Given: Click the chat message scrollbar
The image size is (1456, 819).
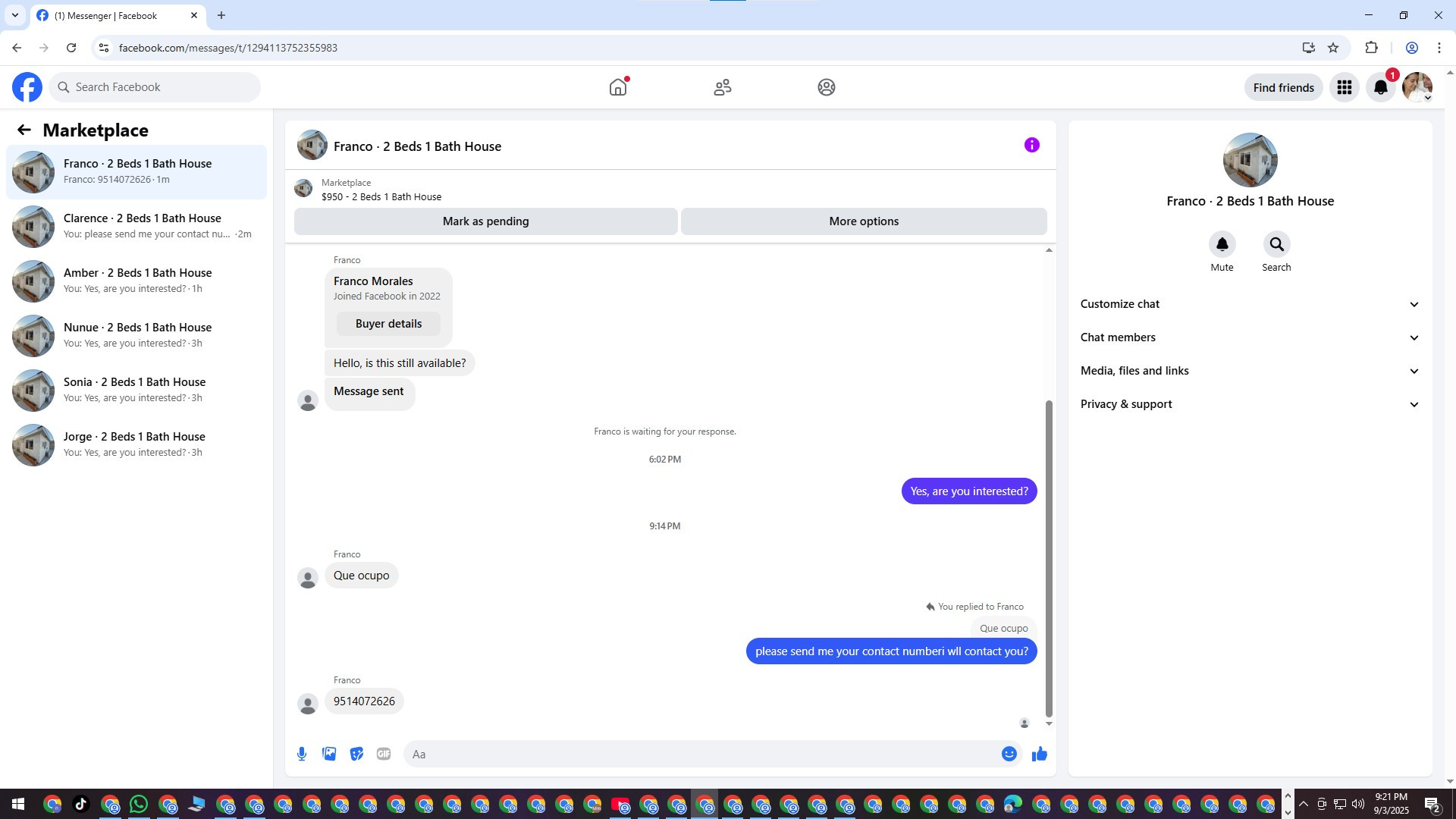Looking at the screenshot, I should tap(1050, 558).
